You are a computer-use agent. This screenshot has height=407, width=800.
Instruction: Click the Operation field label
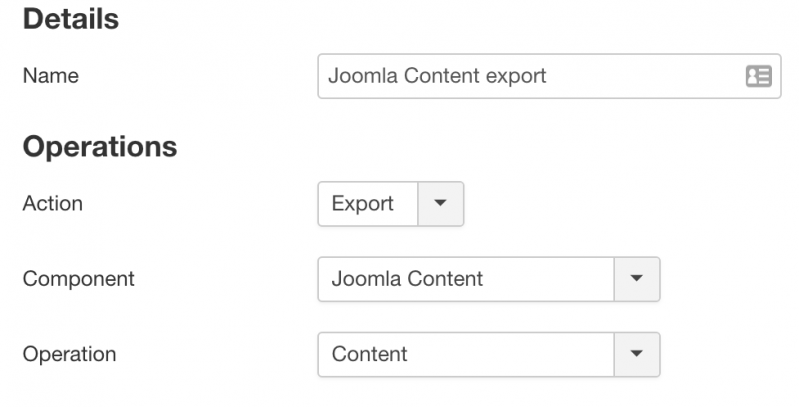click(69, 354)
